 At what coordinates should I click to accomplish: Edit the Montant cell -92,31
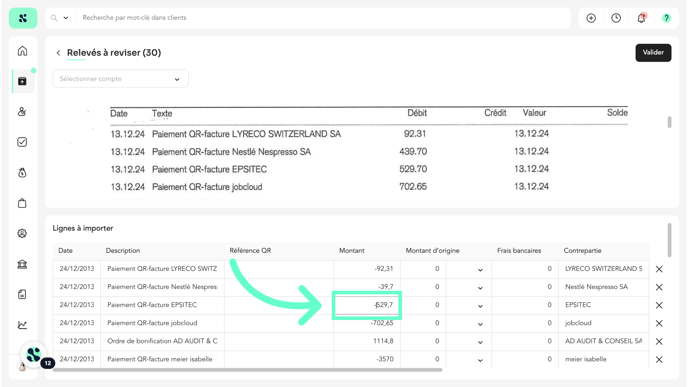pyautogui.click(x=367, y=269)
